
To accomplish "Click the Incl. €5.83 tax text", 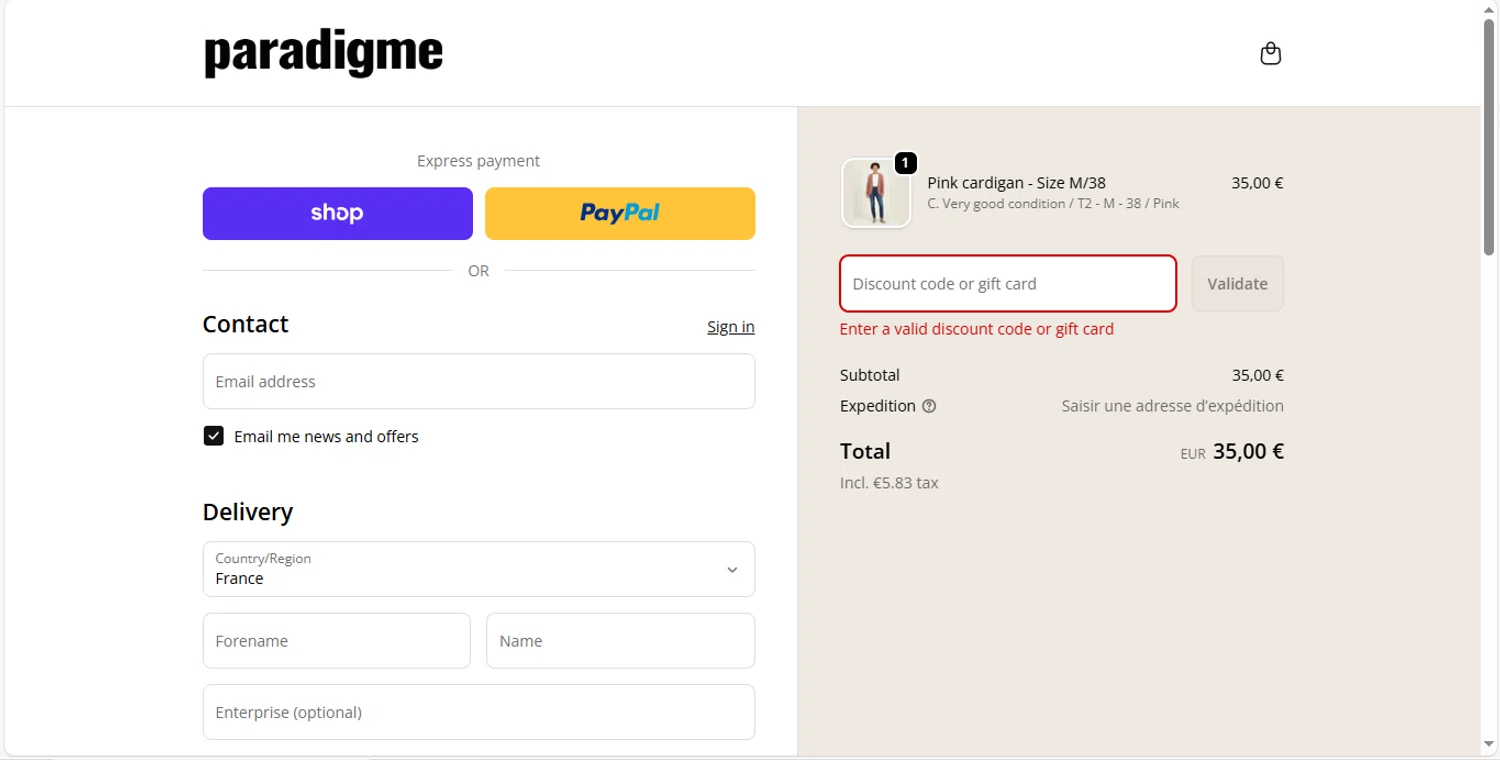I will point(889,483).
